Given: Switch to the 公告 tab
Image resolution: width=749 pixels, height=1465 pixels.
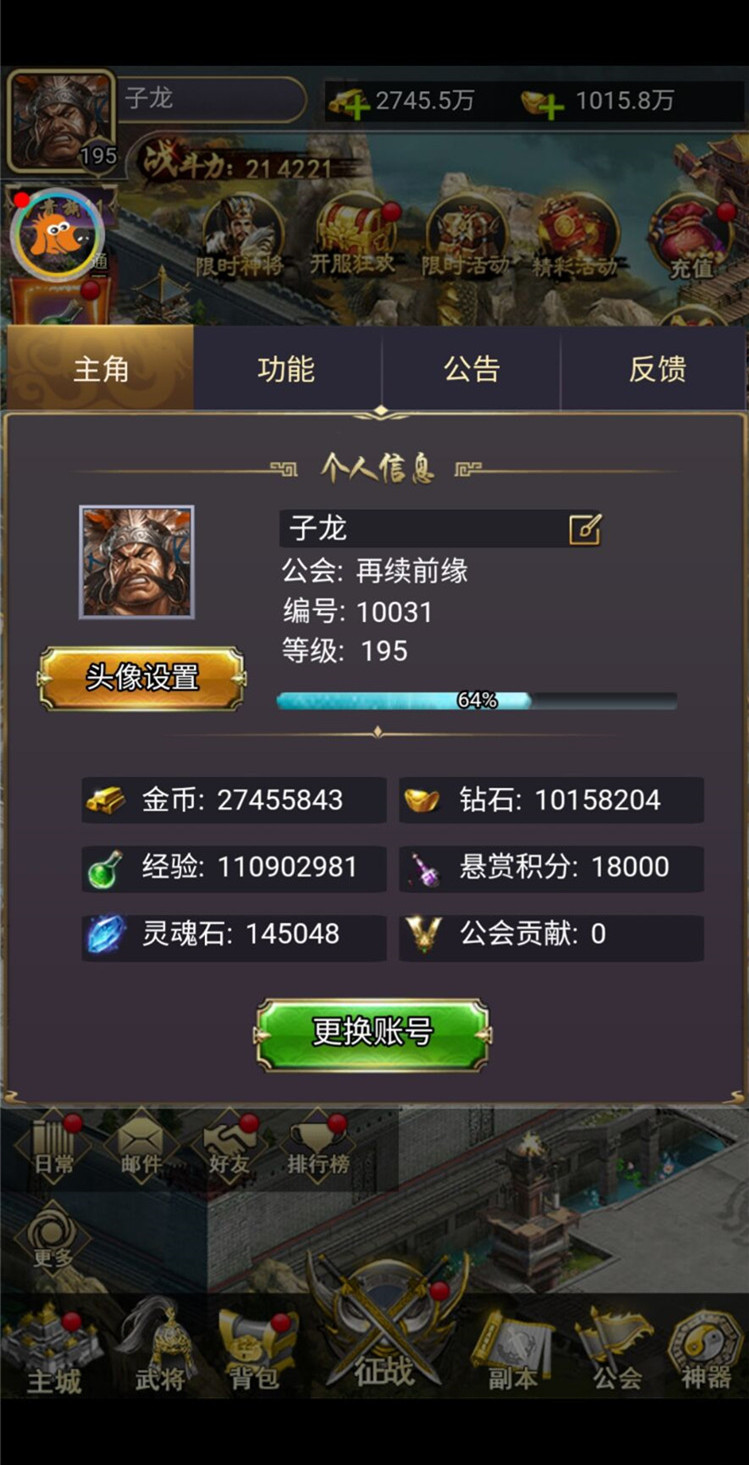Looking at the screenshot, I should [x=471, y=368].
